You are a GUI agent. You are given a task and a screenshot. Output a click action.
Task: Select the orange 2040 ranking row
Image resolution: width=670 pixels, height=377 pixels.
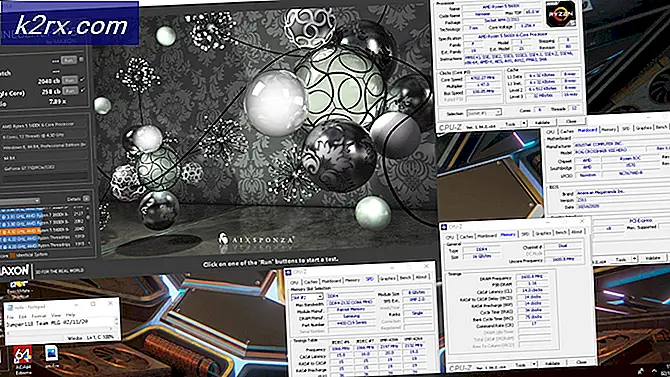[x=42, y=230]
